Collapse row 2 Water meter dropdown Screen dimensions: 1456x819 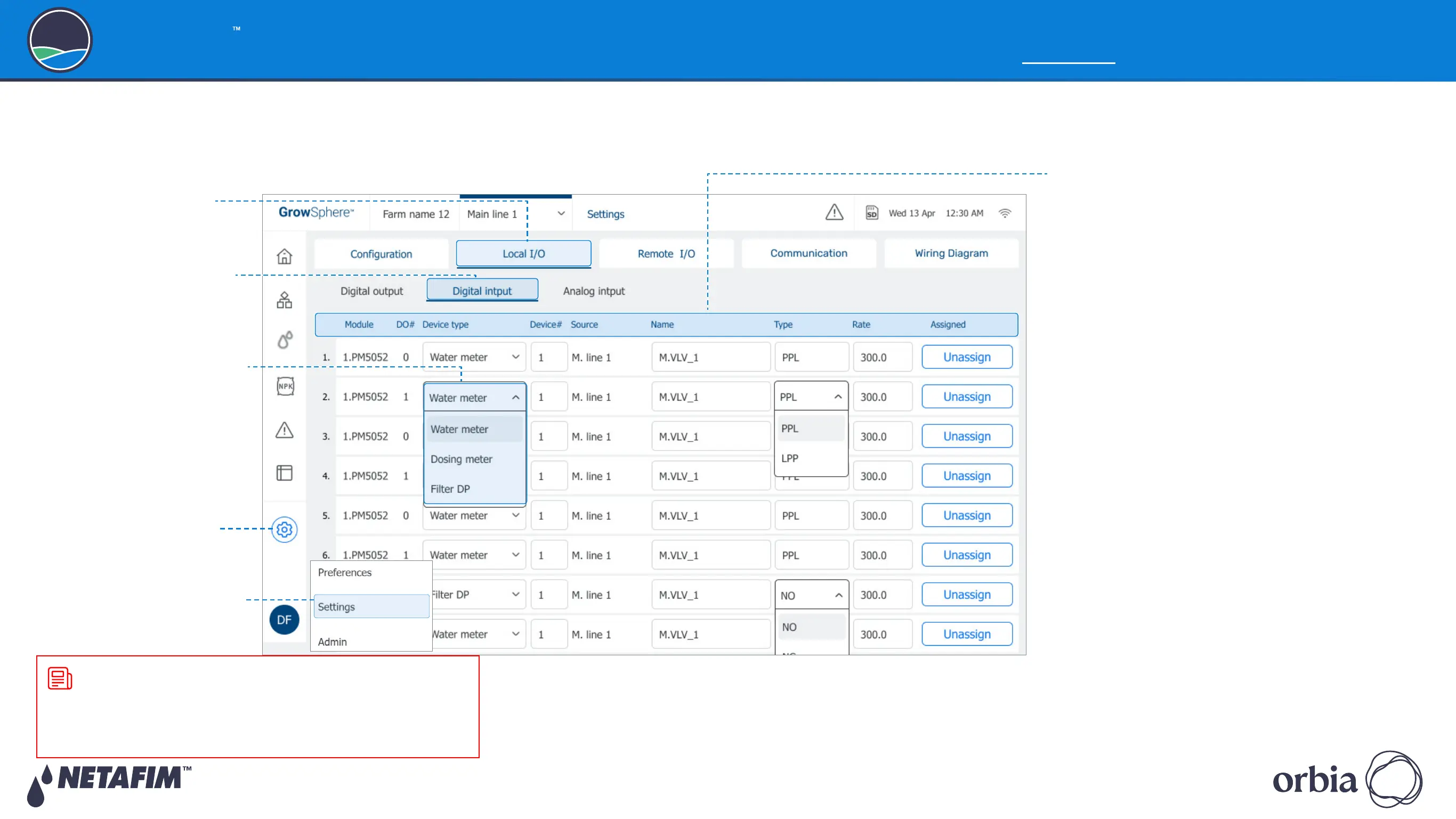[x=474, y=397]
